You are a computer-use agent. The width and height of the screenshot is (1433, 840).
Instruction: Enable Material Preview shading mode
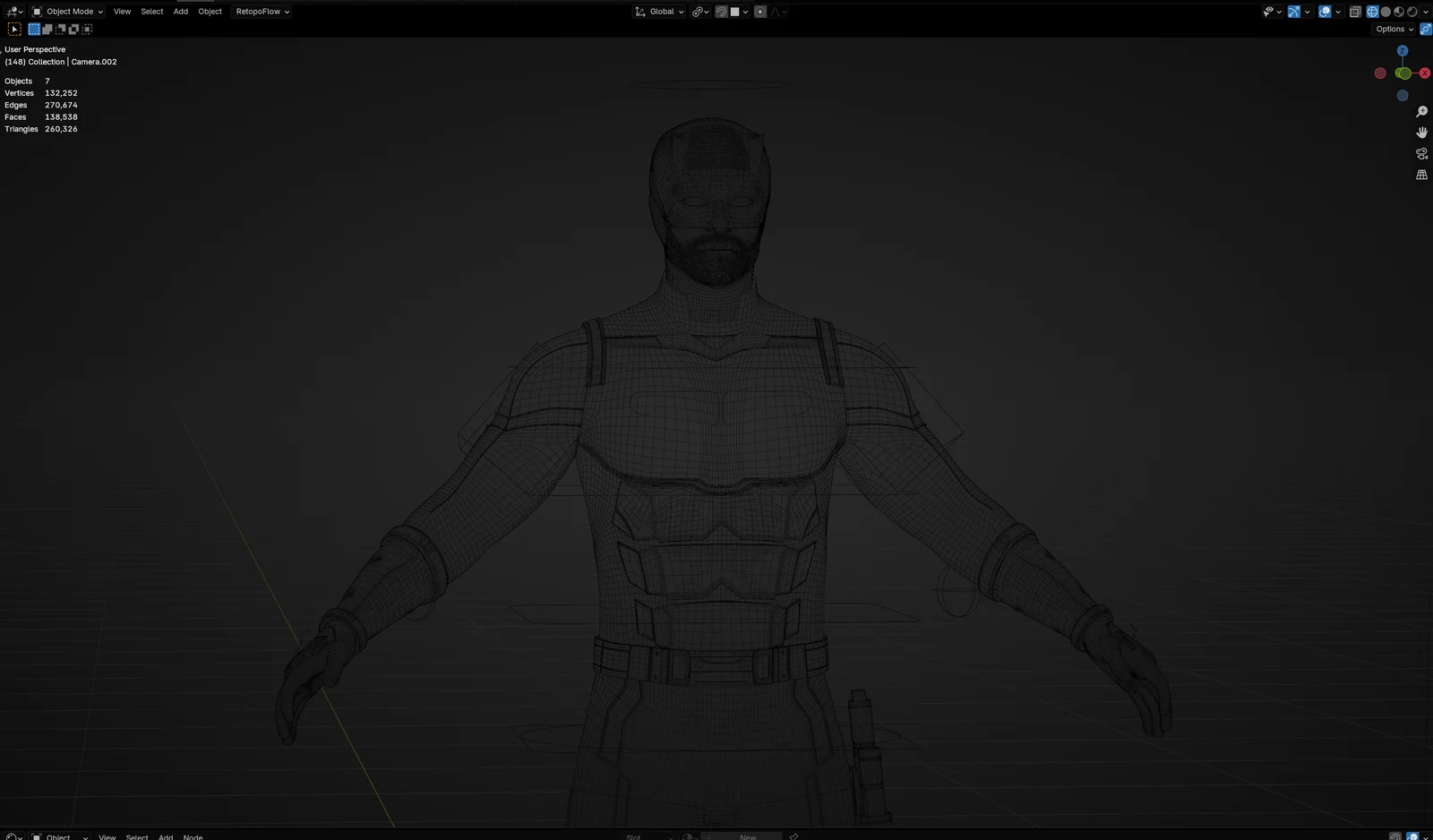point(1398,11)
